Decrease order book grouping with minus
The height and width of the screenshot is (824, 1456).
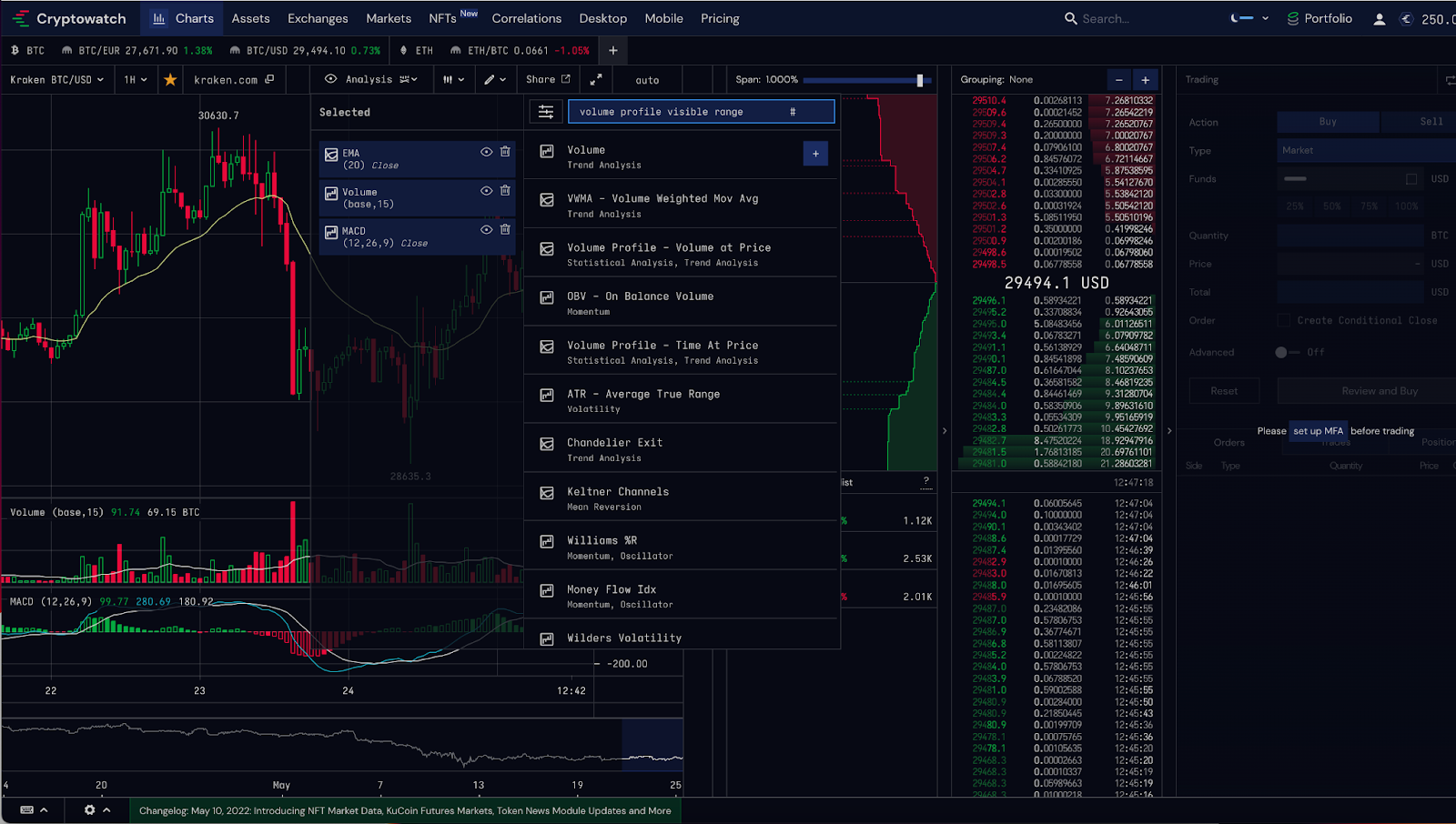tap(1119, 80)
